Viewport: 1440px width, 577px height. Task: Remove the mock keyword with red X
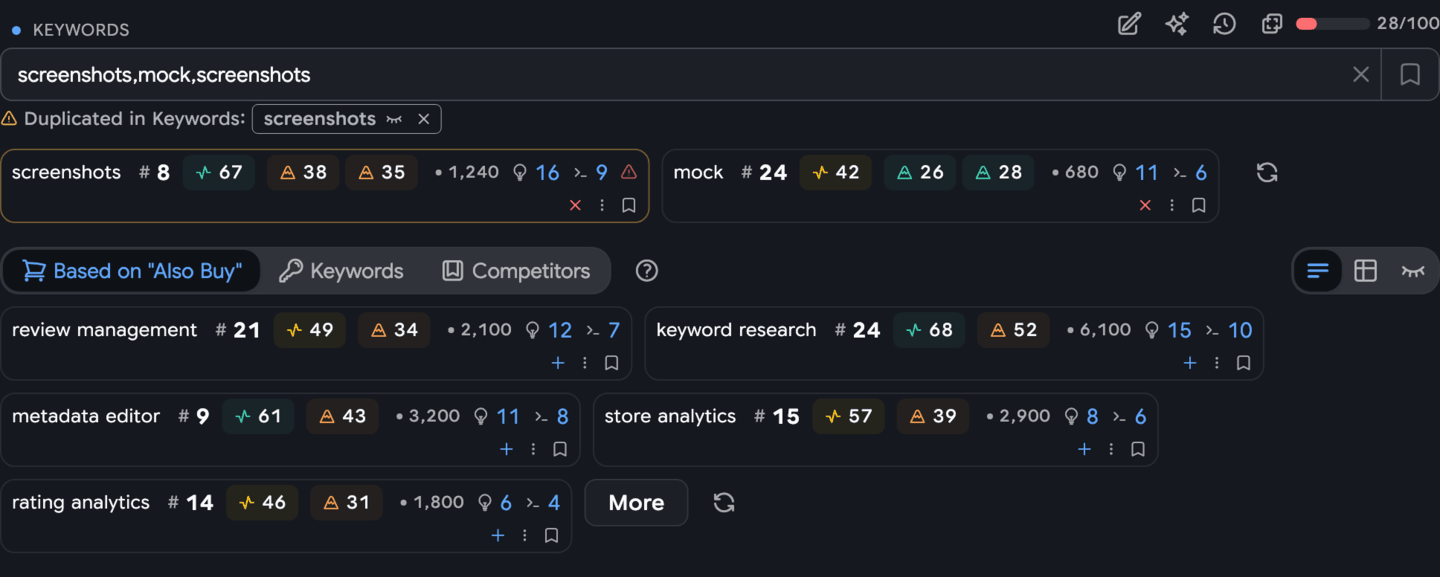tap(1145, 205)
